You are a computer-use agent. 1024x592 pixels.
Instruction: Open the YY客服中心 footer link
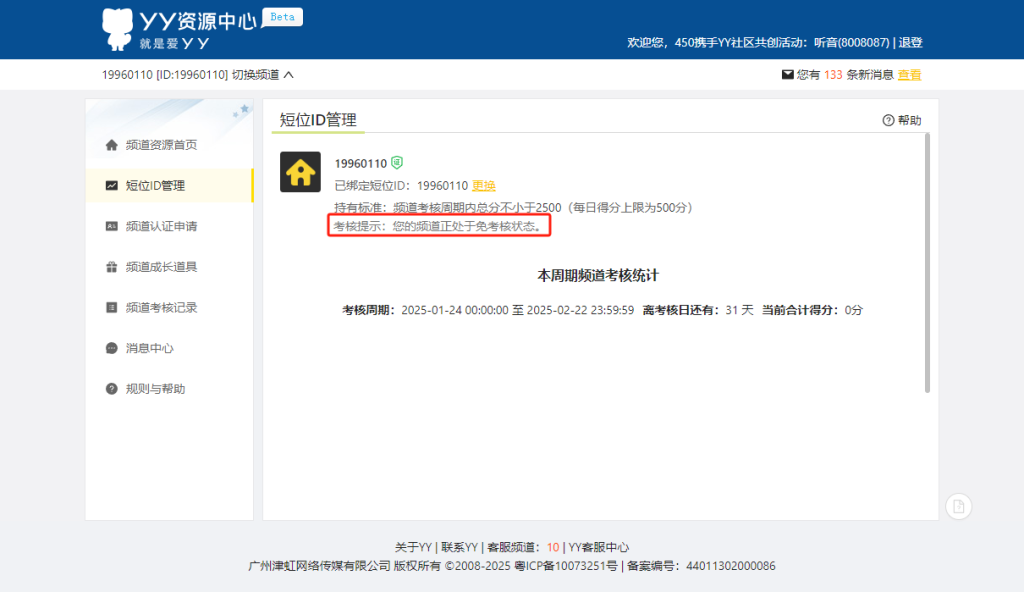pos(599,548)
